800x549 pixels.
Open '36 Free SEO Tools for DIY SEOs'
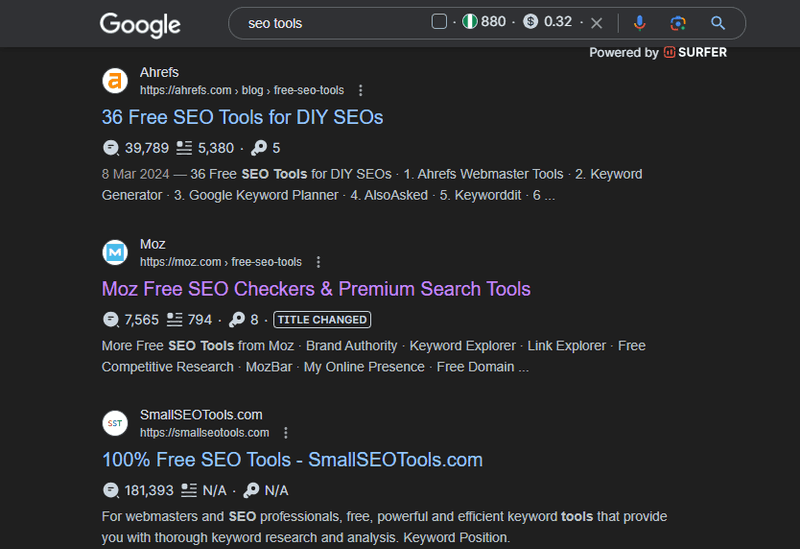pyautogui.click(x=242, y=117)
